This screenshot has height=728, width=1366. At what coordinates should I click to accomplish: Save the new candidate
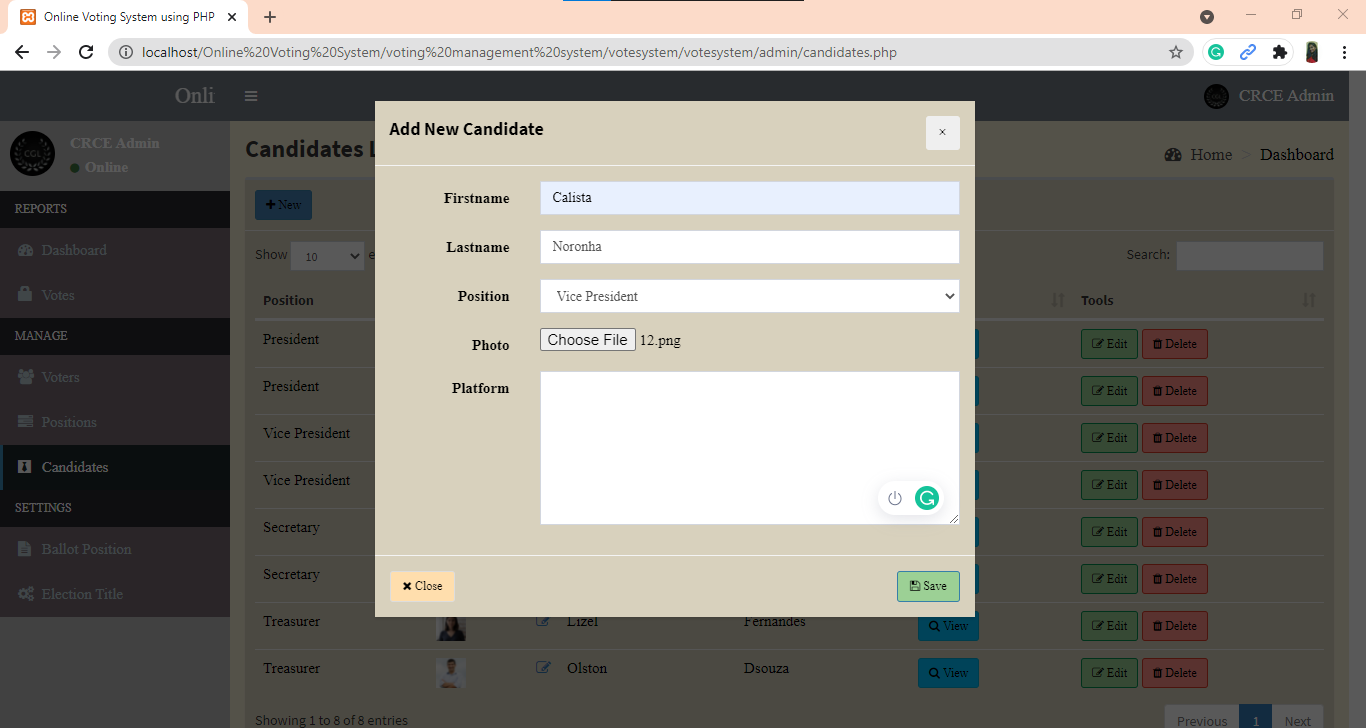coord(928,586)
